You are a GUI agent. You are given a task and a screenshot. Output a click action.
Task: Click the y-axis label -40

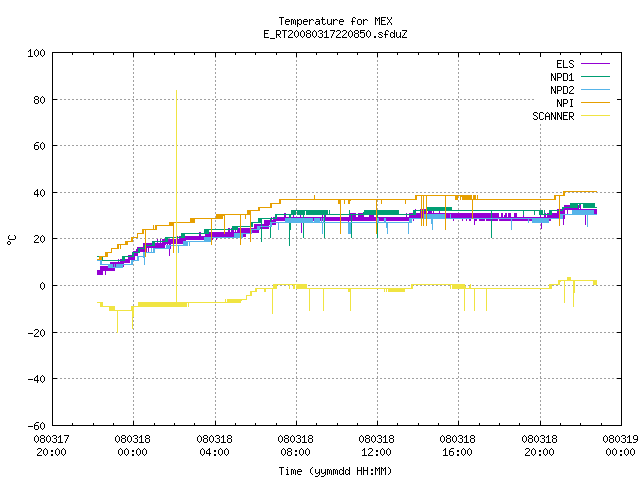(x=36, y=379)
